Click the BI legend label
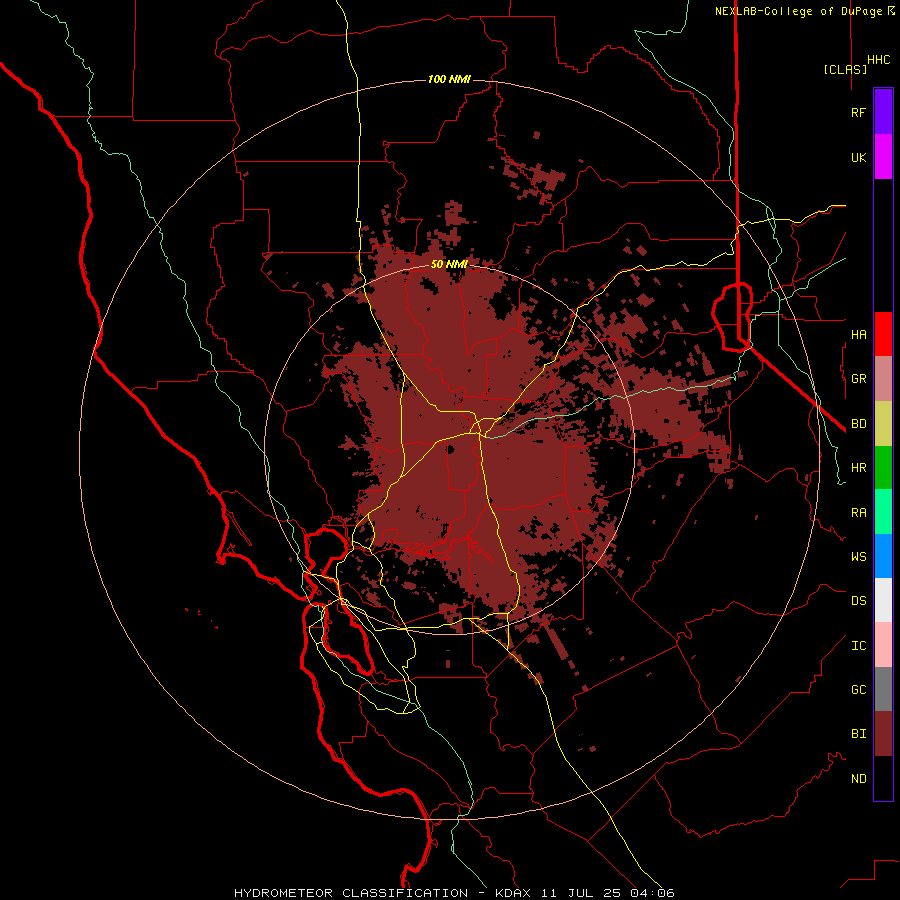Image resolution: width=900 pixels, height=900 pixels. pos(858,734)
